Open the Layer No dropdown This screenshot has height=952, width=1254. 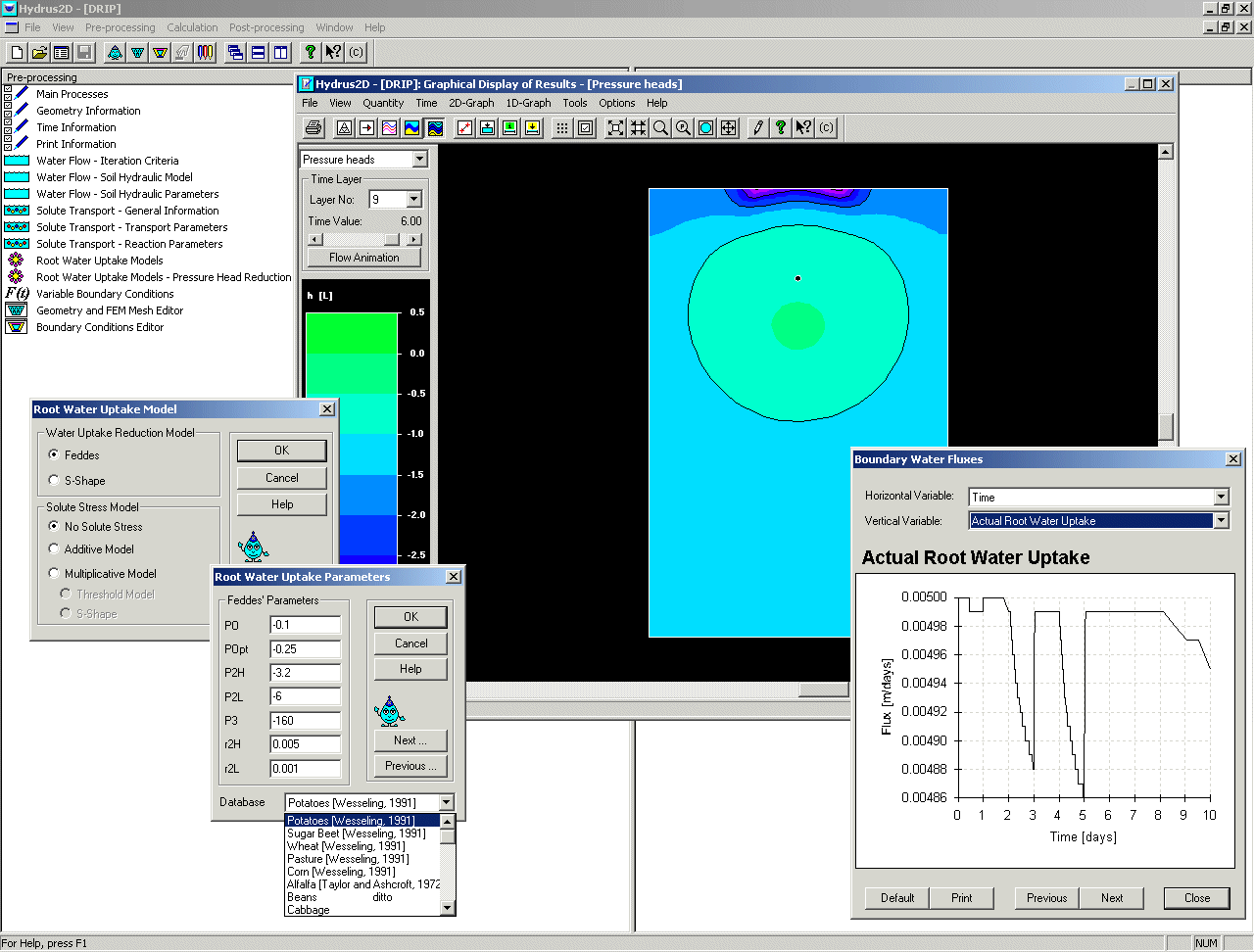click(413, 199)
